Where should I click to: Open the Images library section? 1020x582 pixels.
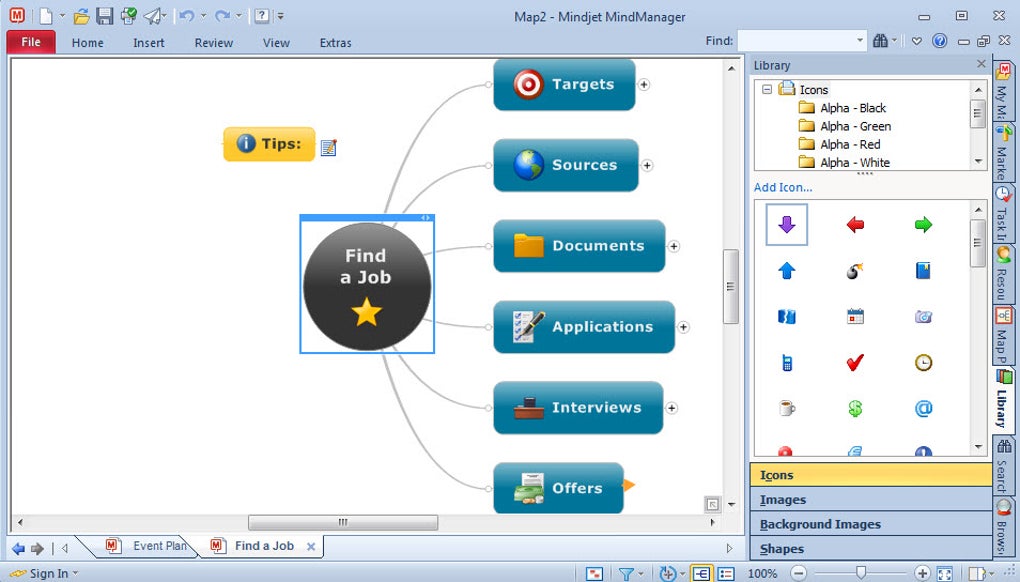coord(870,499)
